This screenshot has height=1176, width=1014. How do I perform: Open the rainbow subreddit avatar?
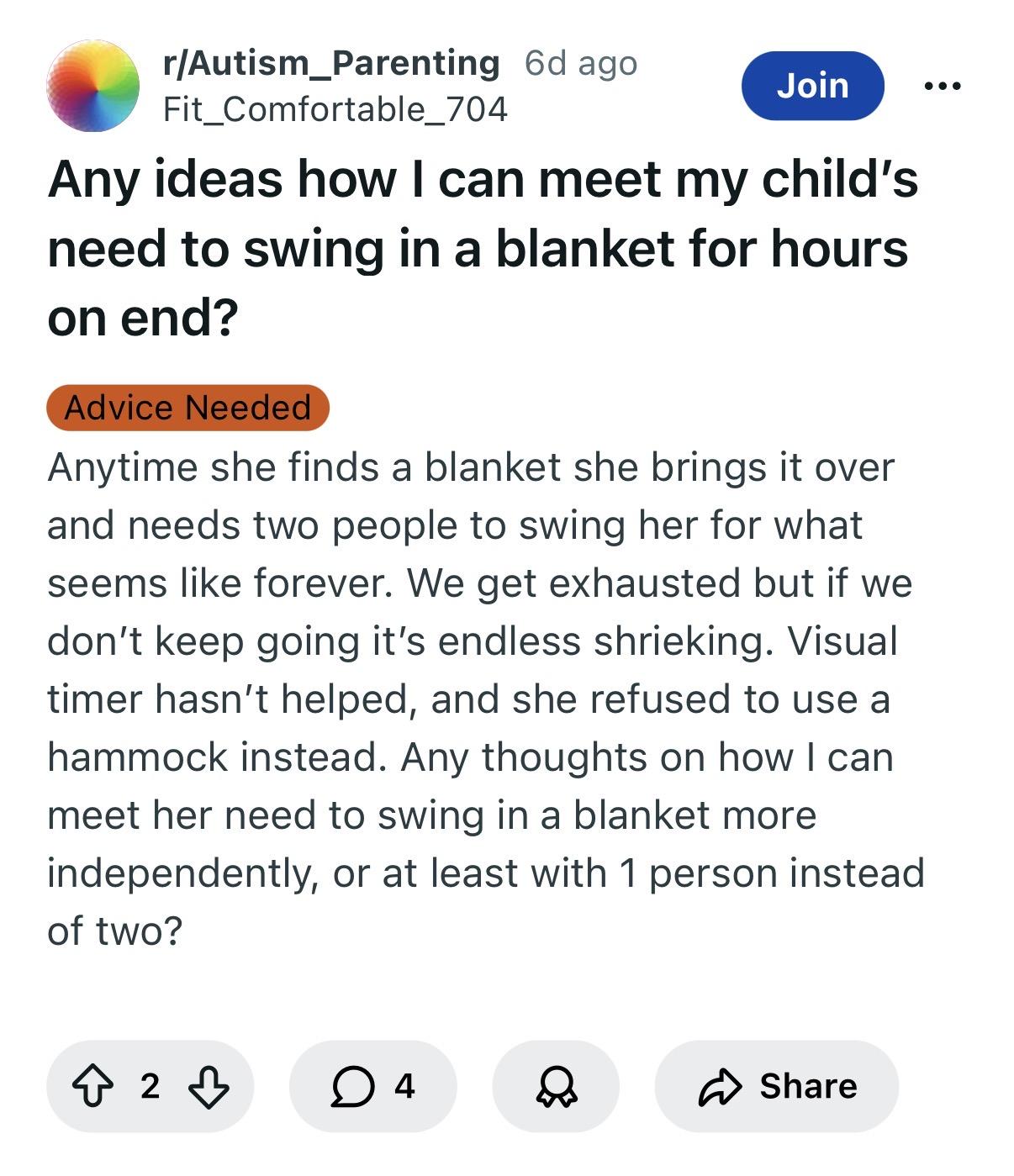(92, 85)
